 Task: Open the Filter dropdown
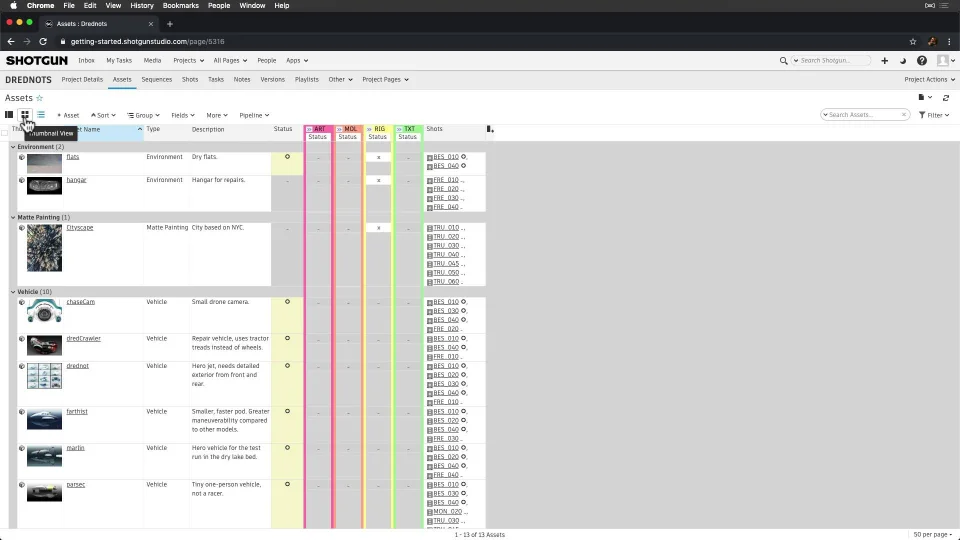[x=934, y=115]
